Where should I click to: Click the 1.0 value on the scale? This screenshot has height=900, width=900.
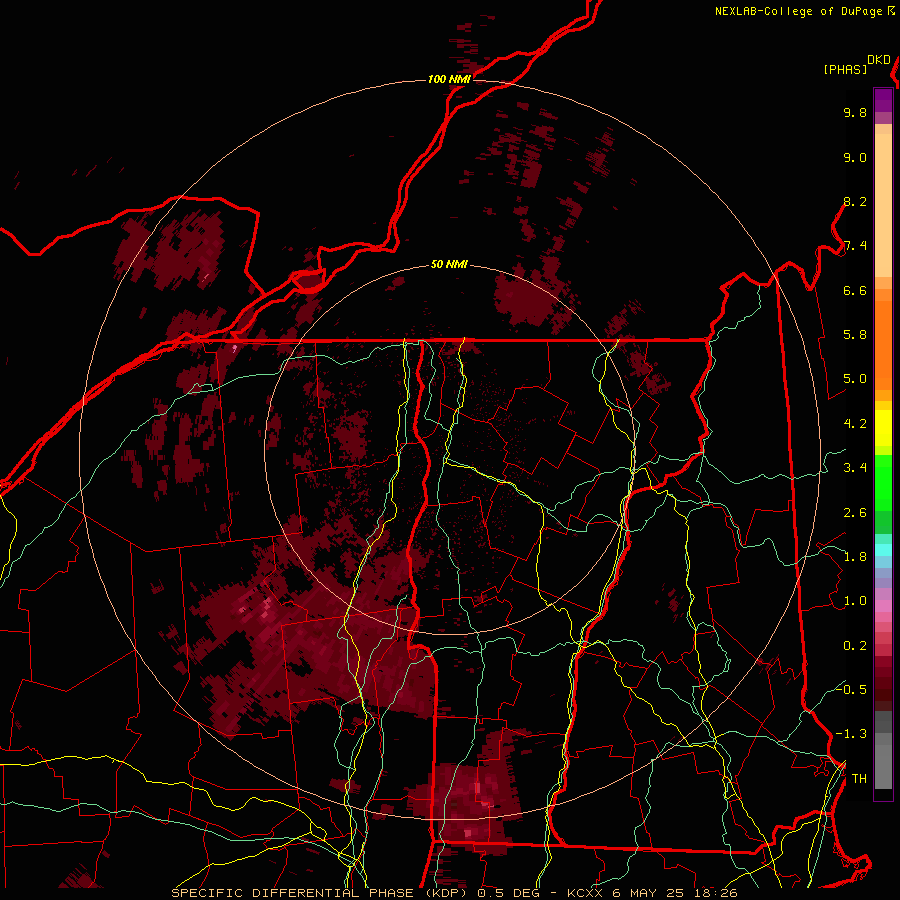pyautogui.click(x=855, y=601)
